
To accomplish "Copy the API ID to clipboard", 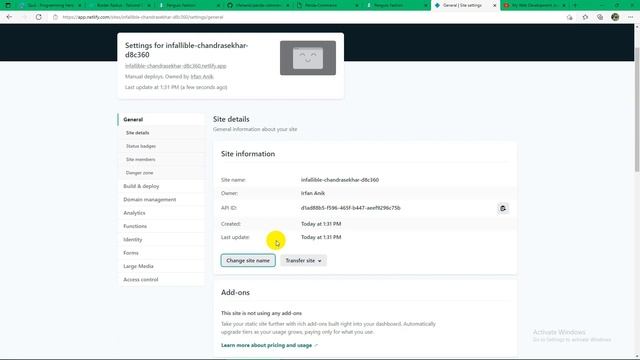I will [503, 208].
